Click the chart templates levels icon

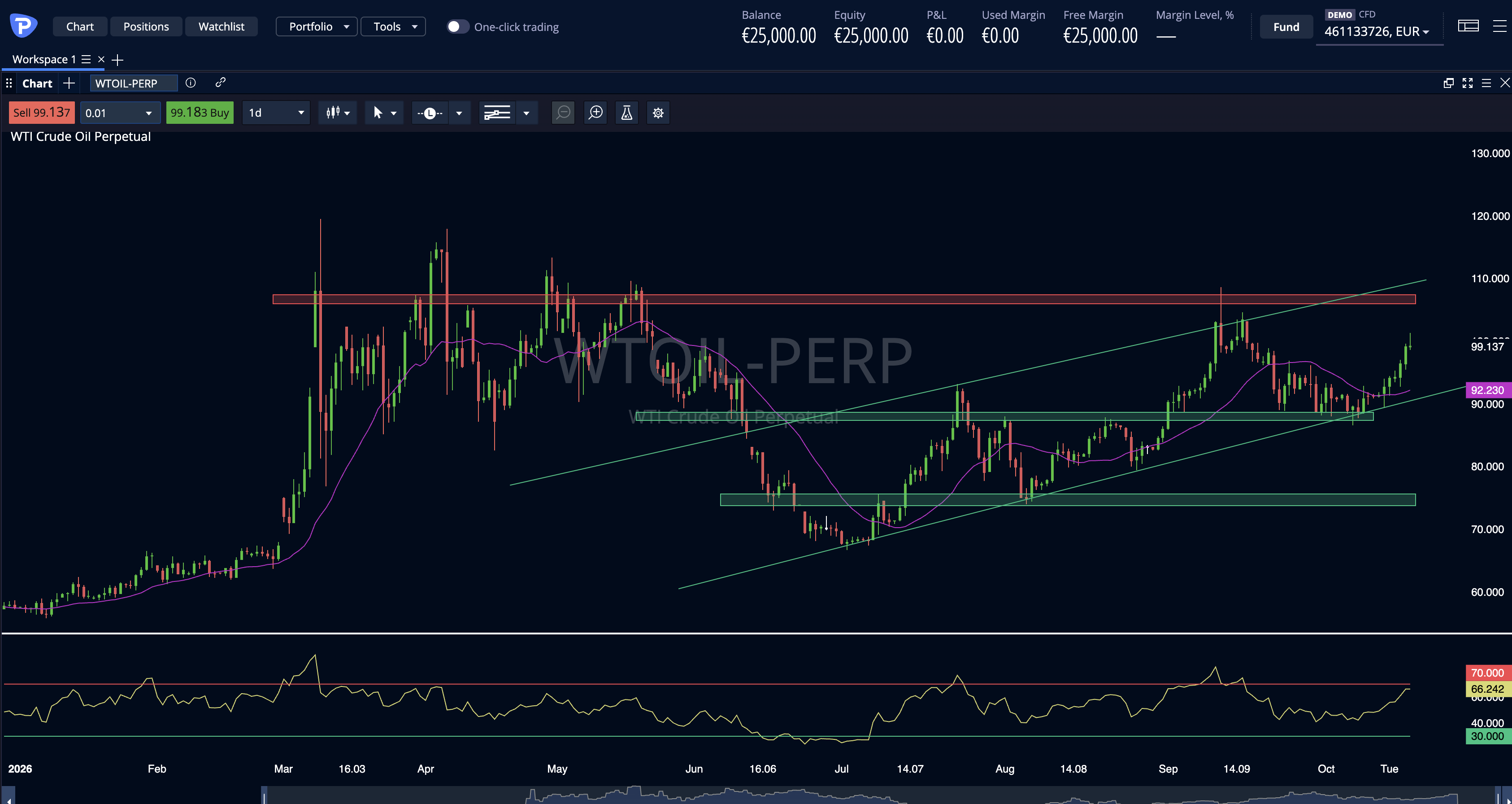click(496, 113)
